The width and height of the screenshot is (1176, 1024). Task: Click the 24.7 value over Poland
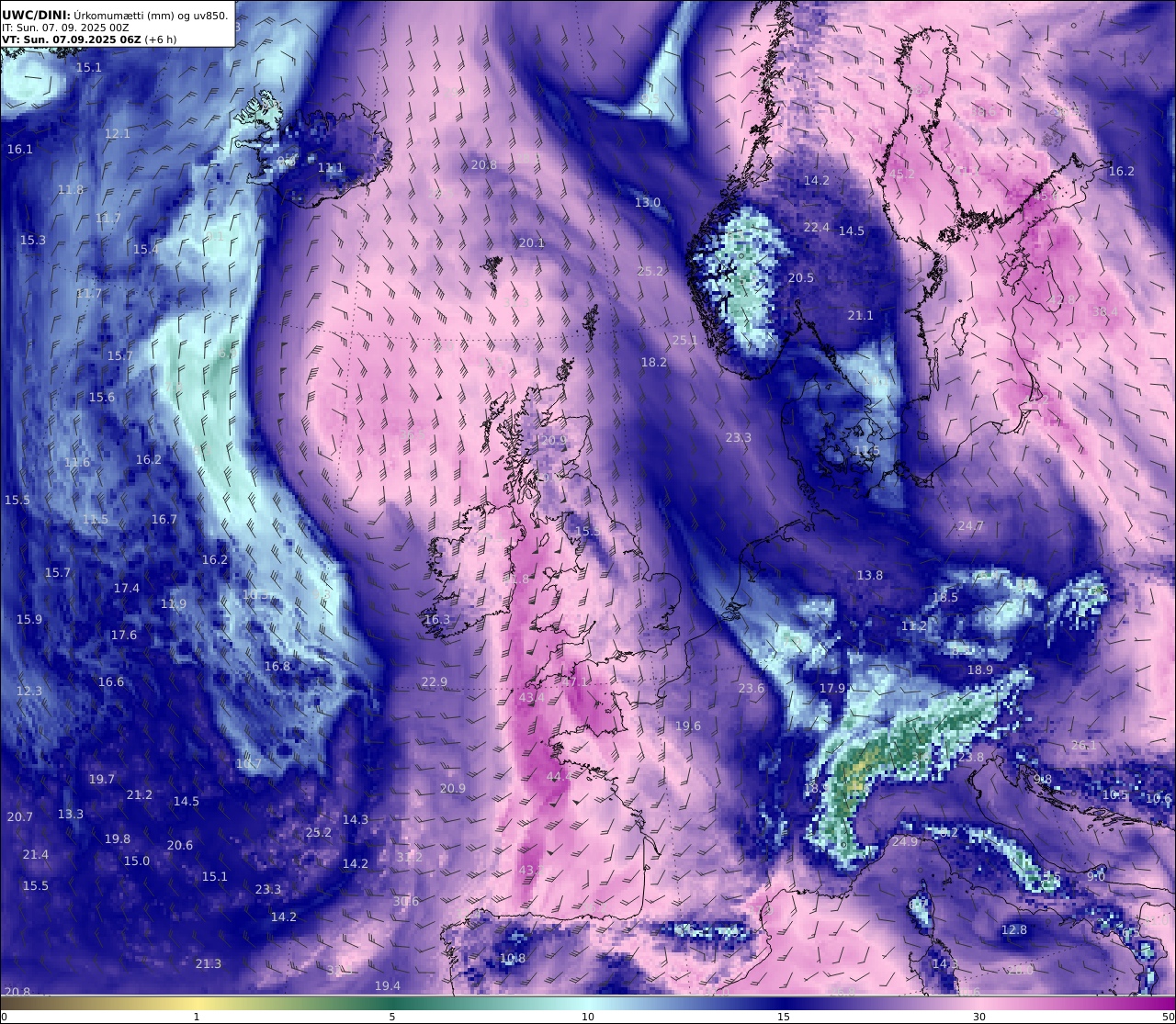pyautogui.click(x=971, y=525)
